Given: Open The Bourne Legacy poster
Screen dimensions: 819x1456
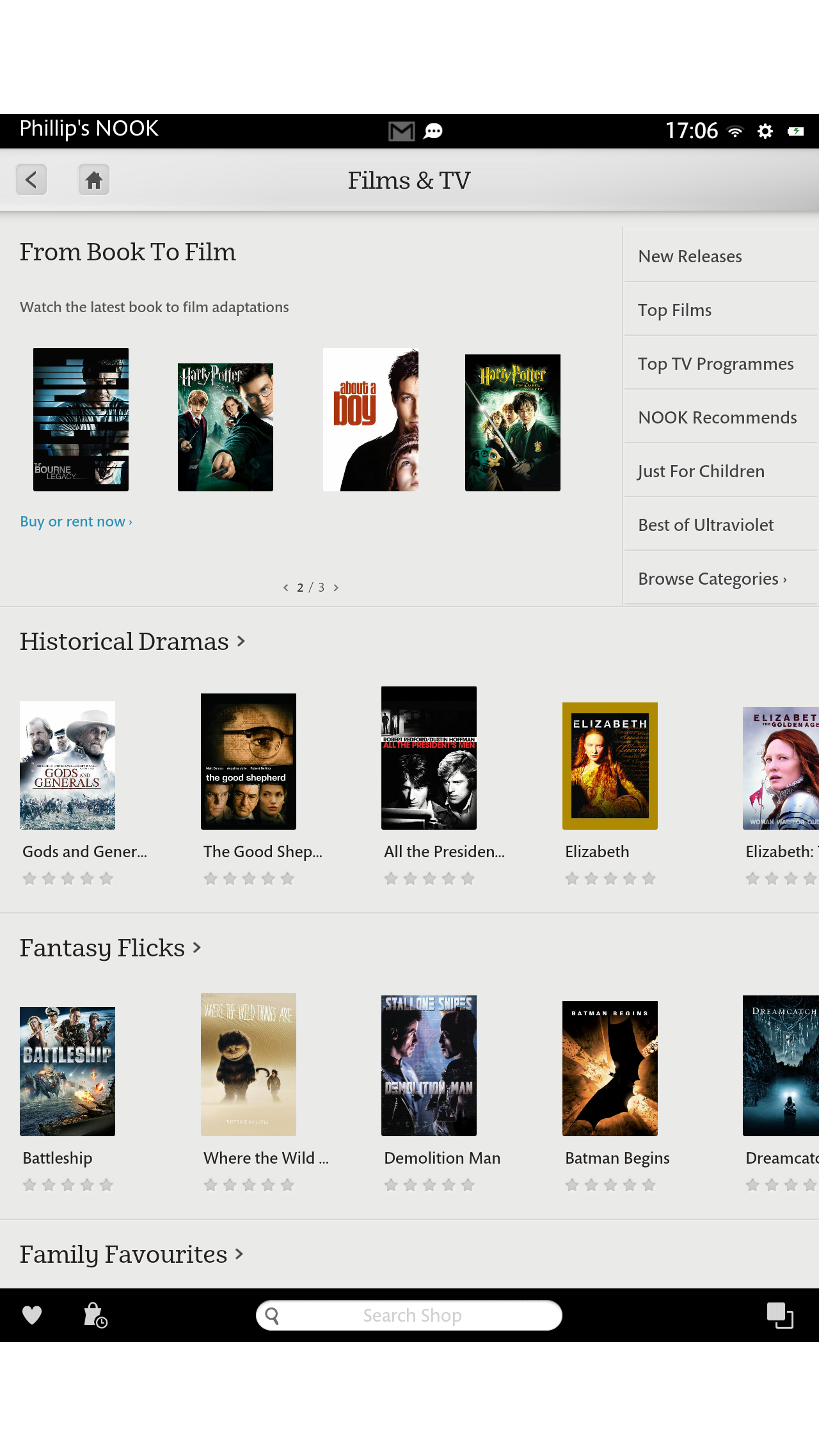Looking at the screenshot, I should (x=81, y=420).
